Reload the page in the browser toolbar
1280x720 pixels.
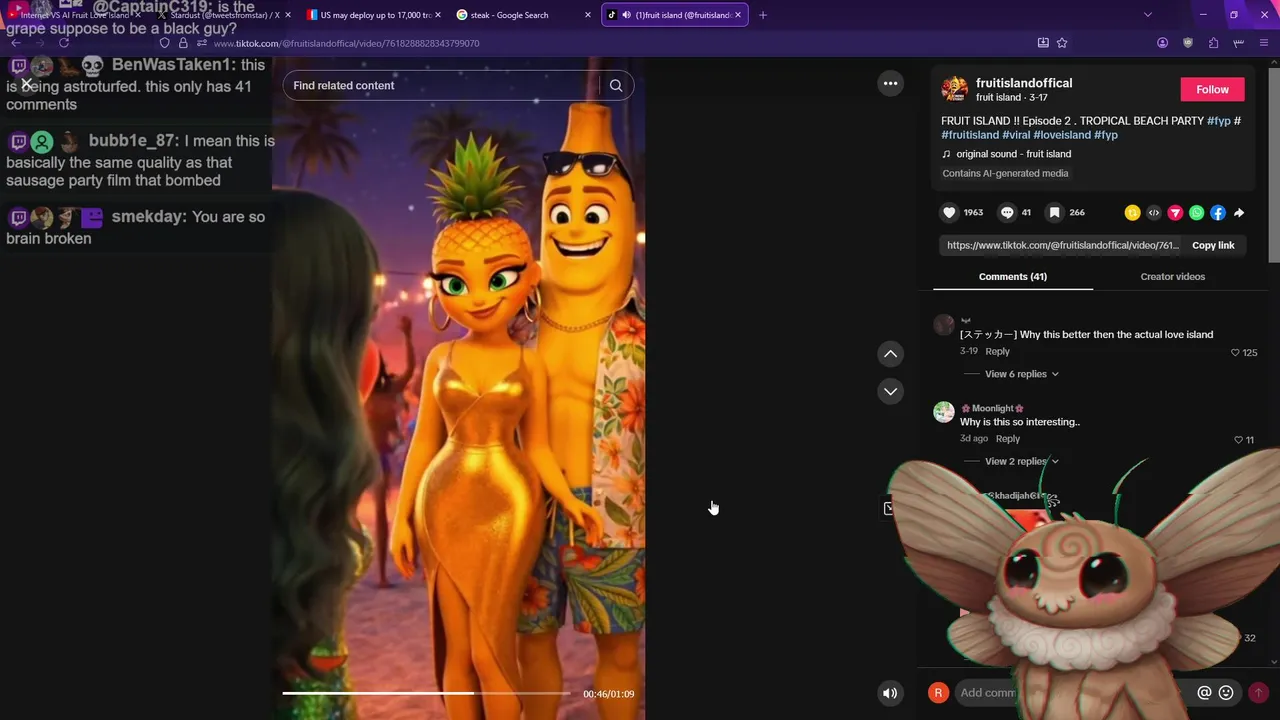64,43
